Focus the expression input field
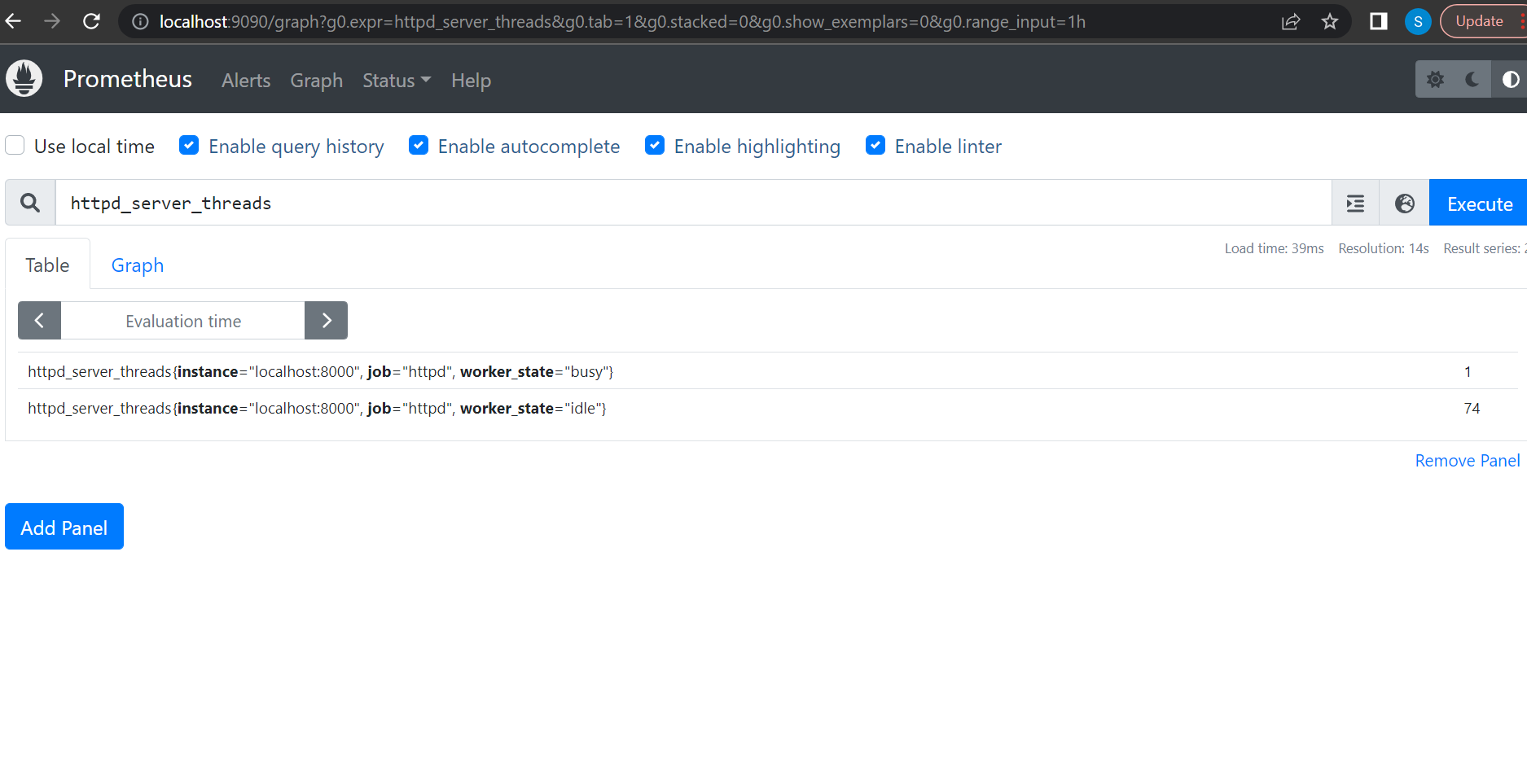The height and width of the screenshot is (784, 1527). pos(693,203)
